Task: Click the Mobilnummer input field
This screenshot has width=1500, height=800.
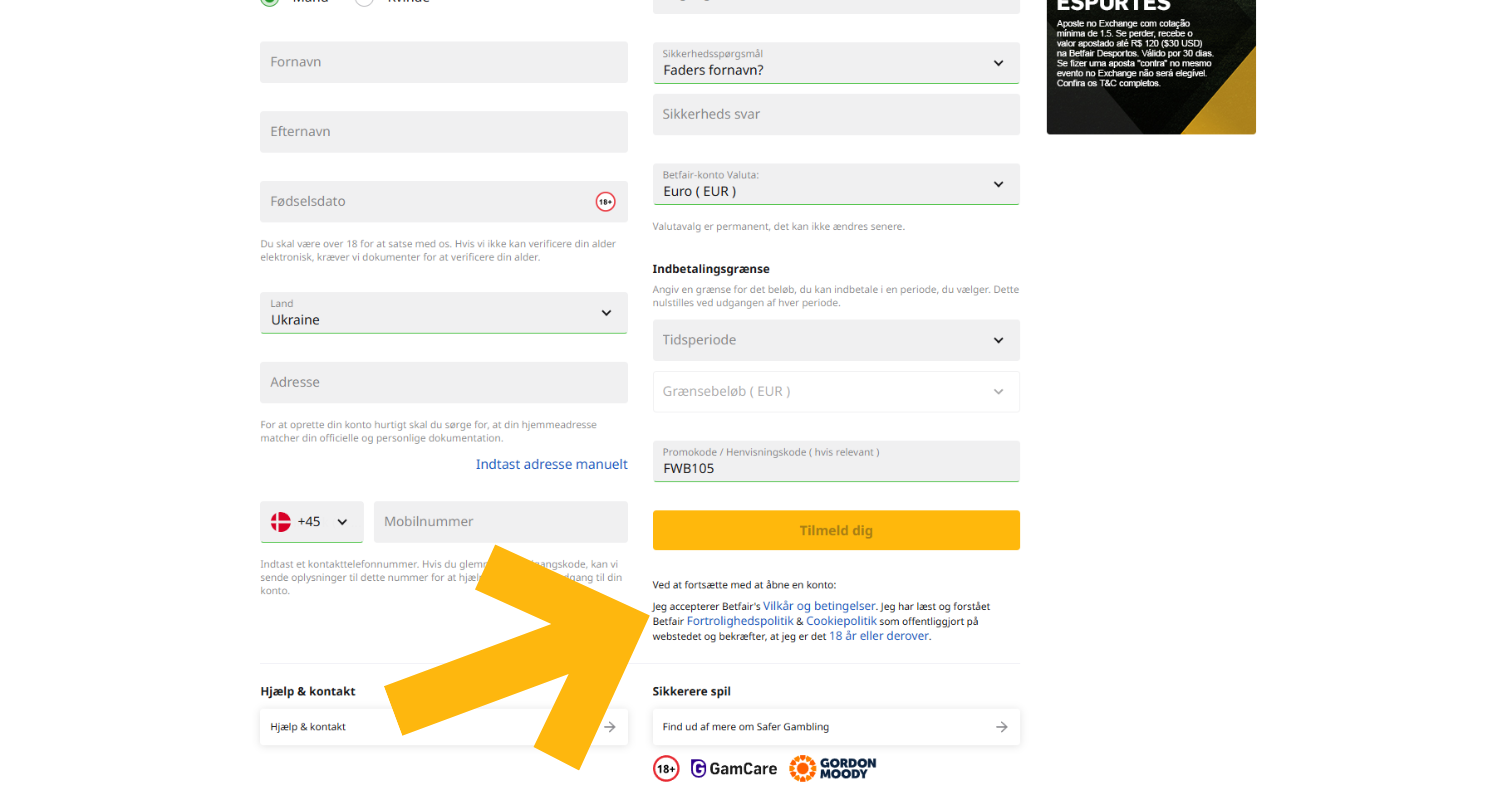Action: tap(501, 522)
